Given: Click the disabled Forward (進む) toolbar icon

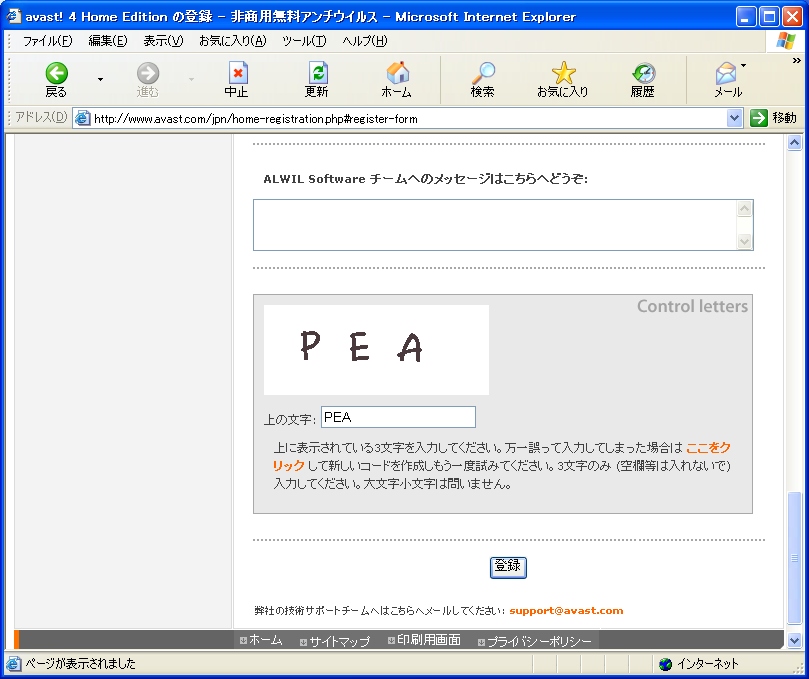Looking at the screenshot, I should click(148, 80).
